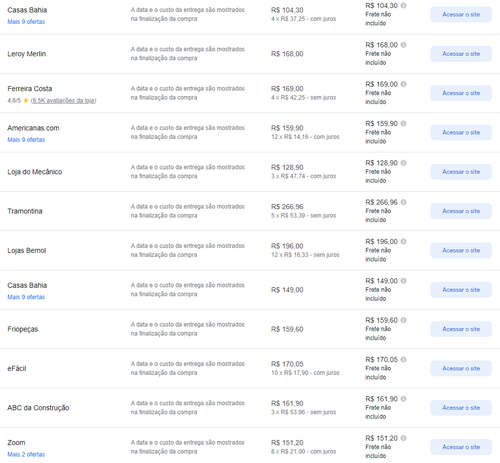Select the Tramontina store name
The width and height of the screenshot is (500, 463).
(x=25, y=211)
